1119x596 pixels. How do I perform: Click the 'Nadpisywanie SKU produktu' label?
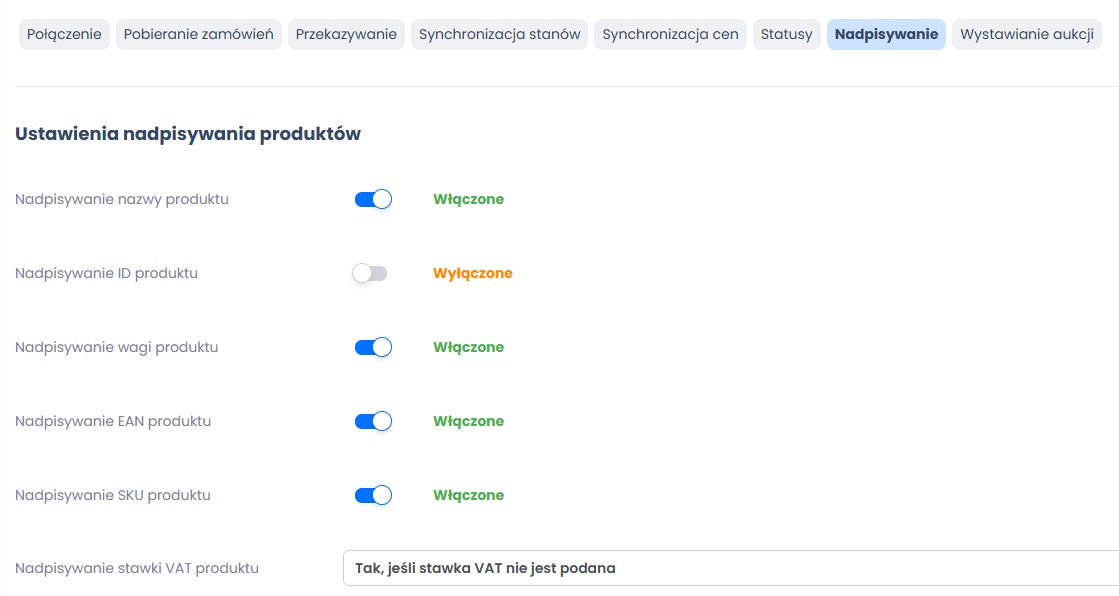[x=113, y=495]
